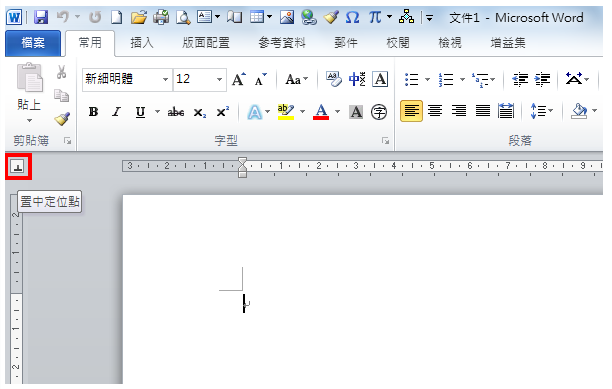This screenshot has width=612, height=389.
Task: Insert symbol with the Omega icon
Action: 352,17
